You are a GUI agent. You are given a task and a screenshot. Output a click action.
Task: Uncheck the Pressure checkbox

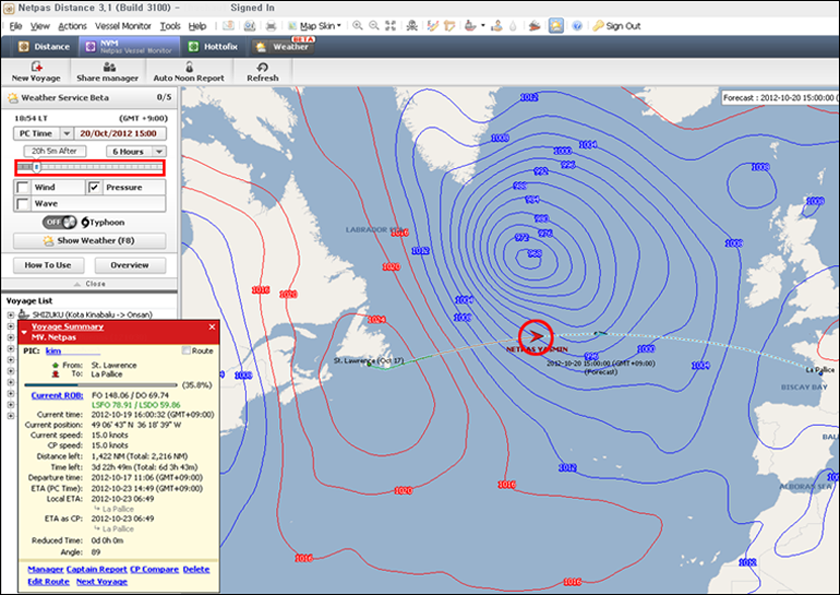click(94, 187)
